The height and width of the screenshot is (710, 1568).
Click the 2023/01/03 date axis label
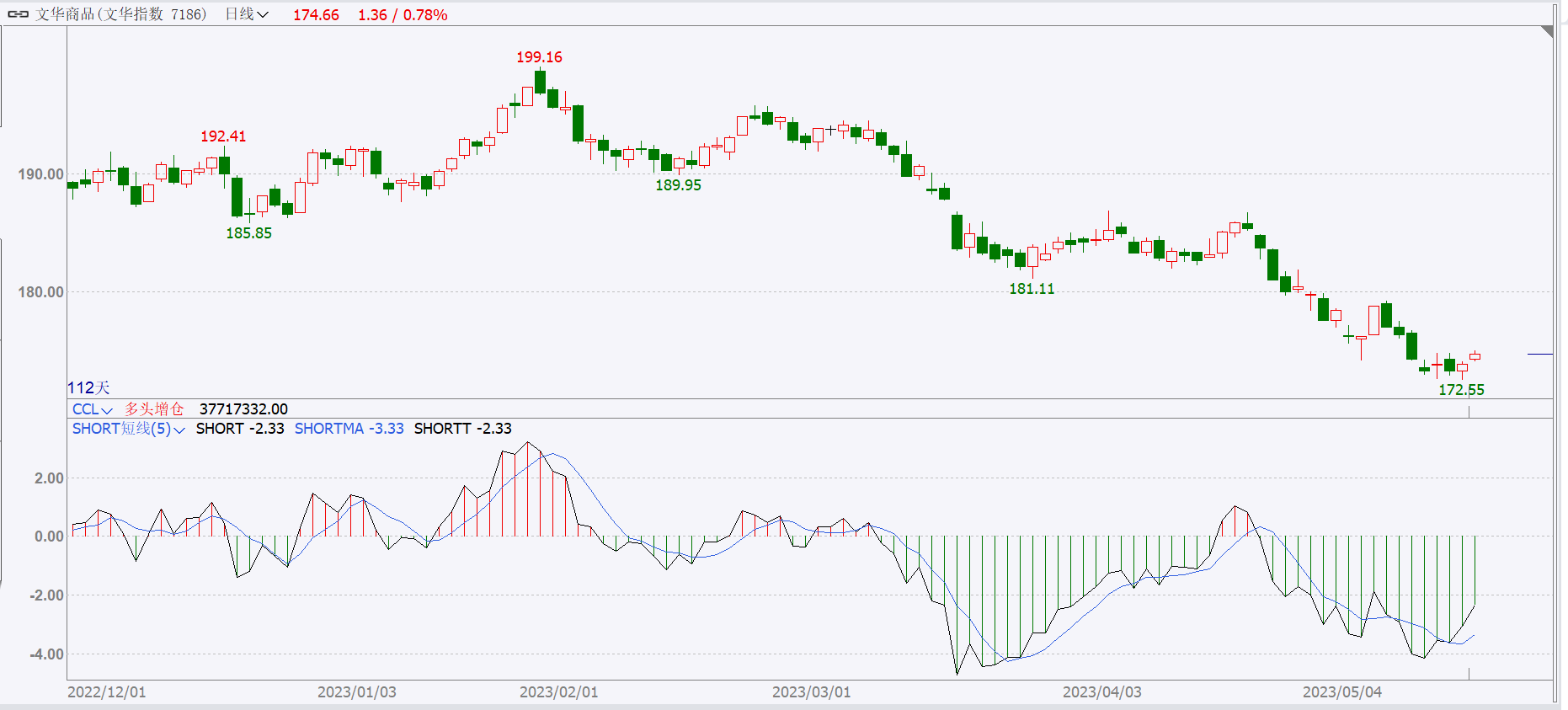point(357,692)
